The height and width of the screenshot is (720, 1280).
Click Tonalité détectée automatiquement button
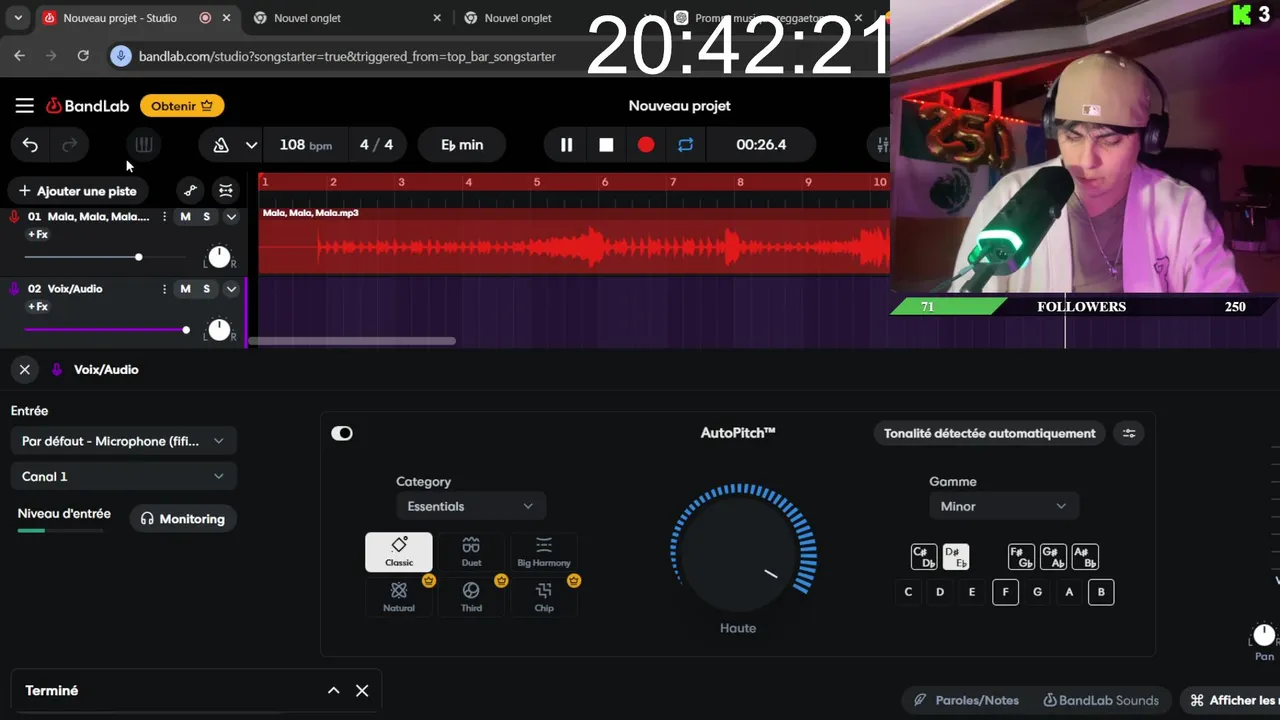click(x=990, y=433)
